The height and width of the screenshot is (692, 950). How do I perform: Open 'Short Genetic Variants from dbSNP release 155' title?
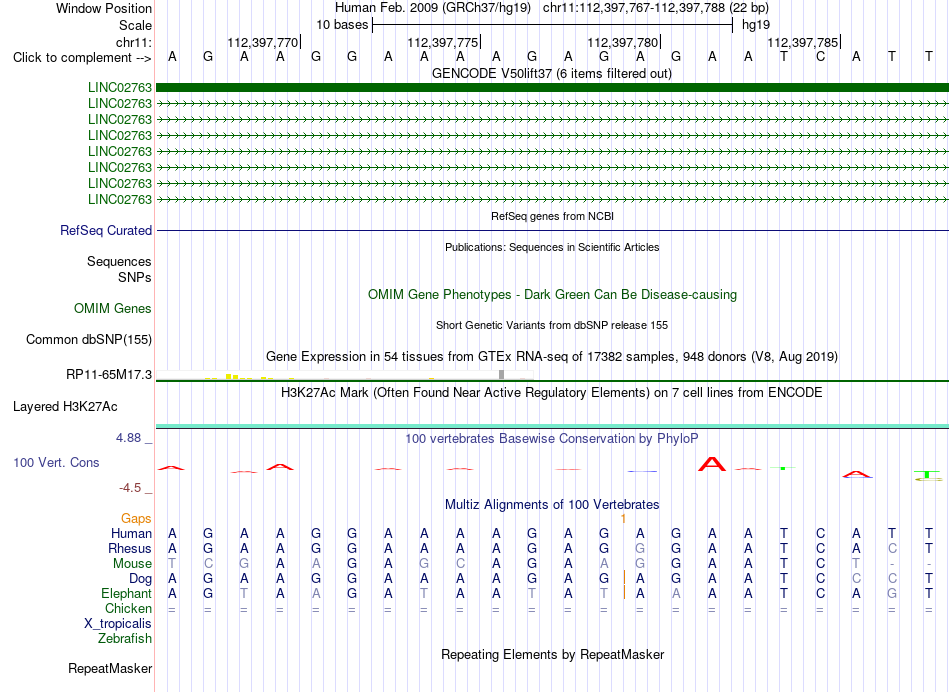tap(552, 325)
